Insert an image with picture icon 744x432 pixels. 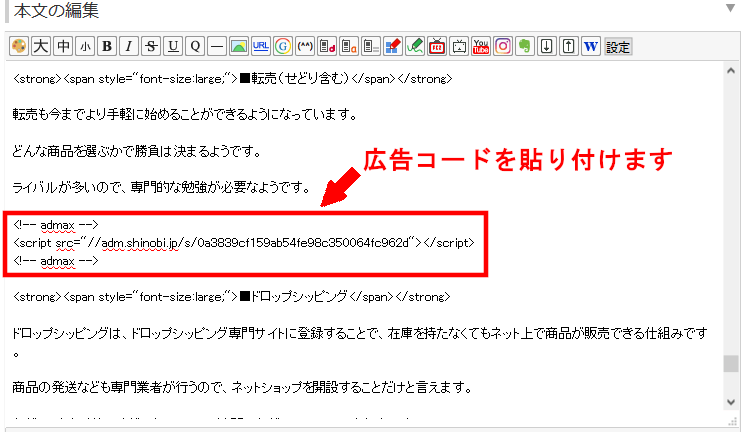point(239,47)
